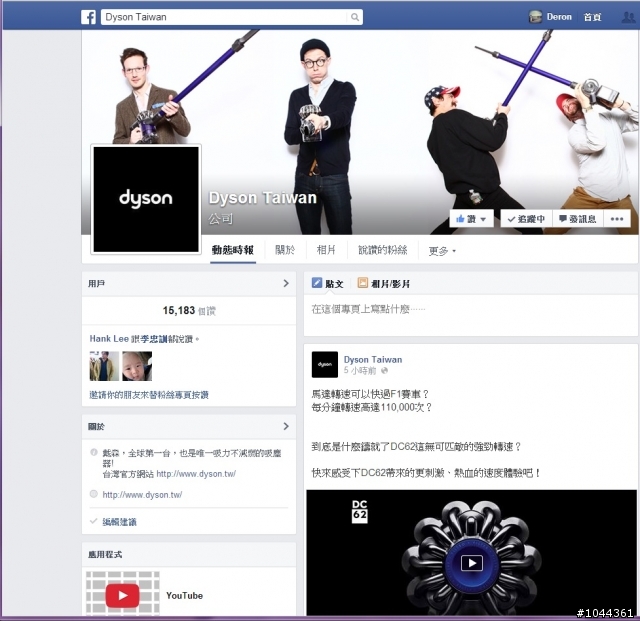Viewport: 640px width, 621px height.
Task: Switch to the 相片 Photos tab
Action: [x=326, y=250]
